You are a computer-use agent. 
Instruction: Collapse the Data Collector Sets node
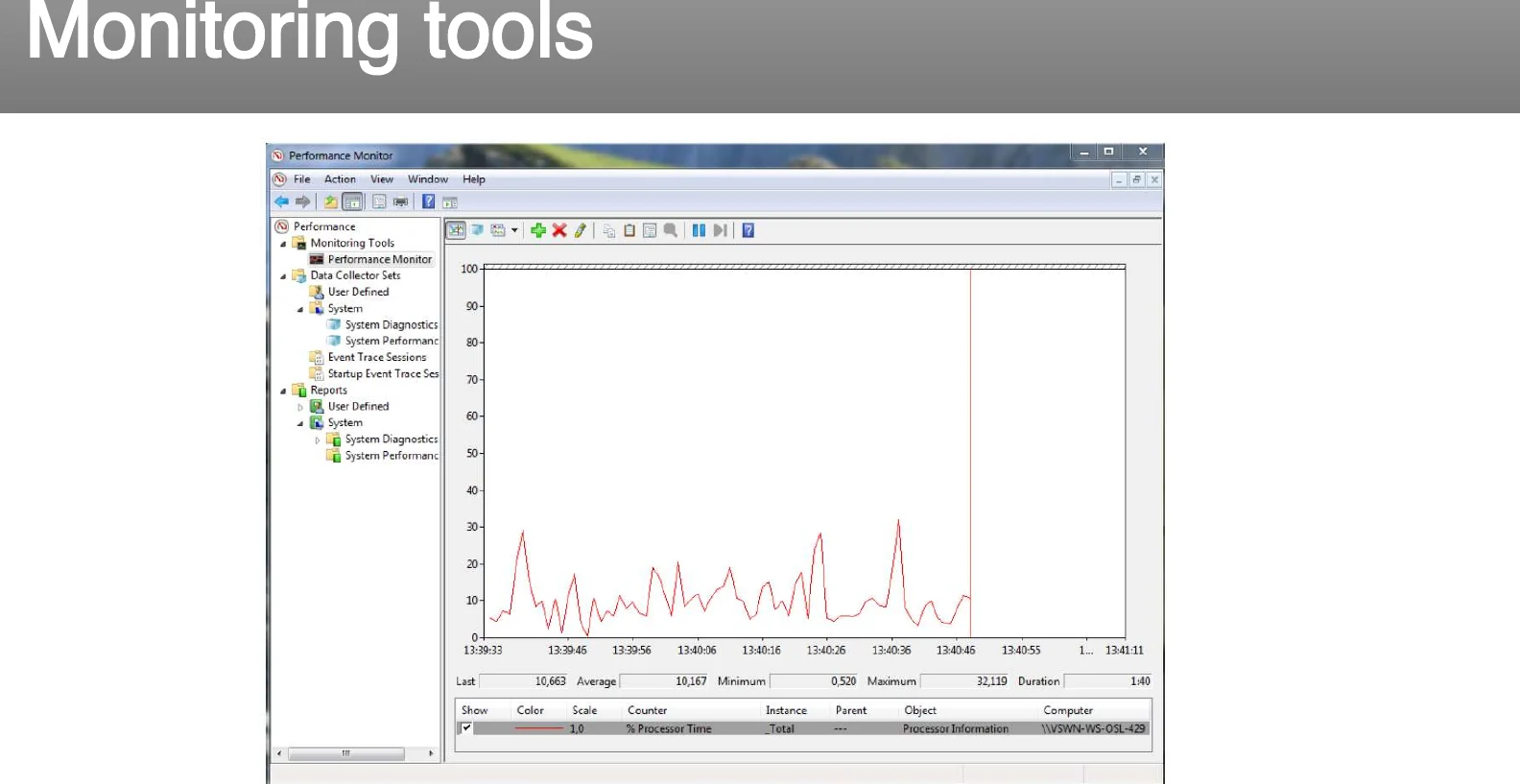coord(283,276)
